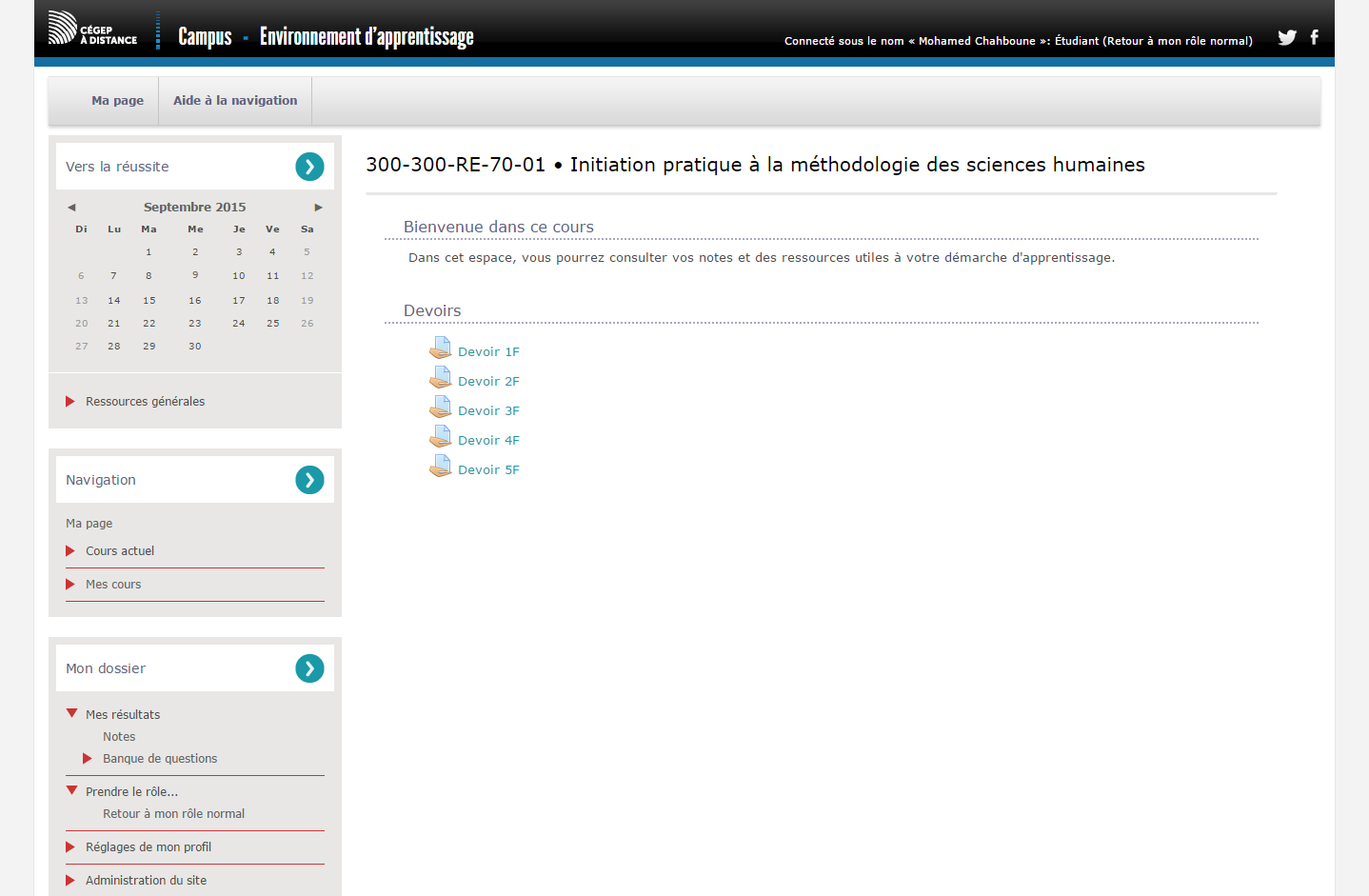Collapse the Mes résultats section
The height and width of the screenshot is (896, 1369).
[x=71, y=713]
